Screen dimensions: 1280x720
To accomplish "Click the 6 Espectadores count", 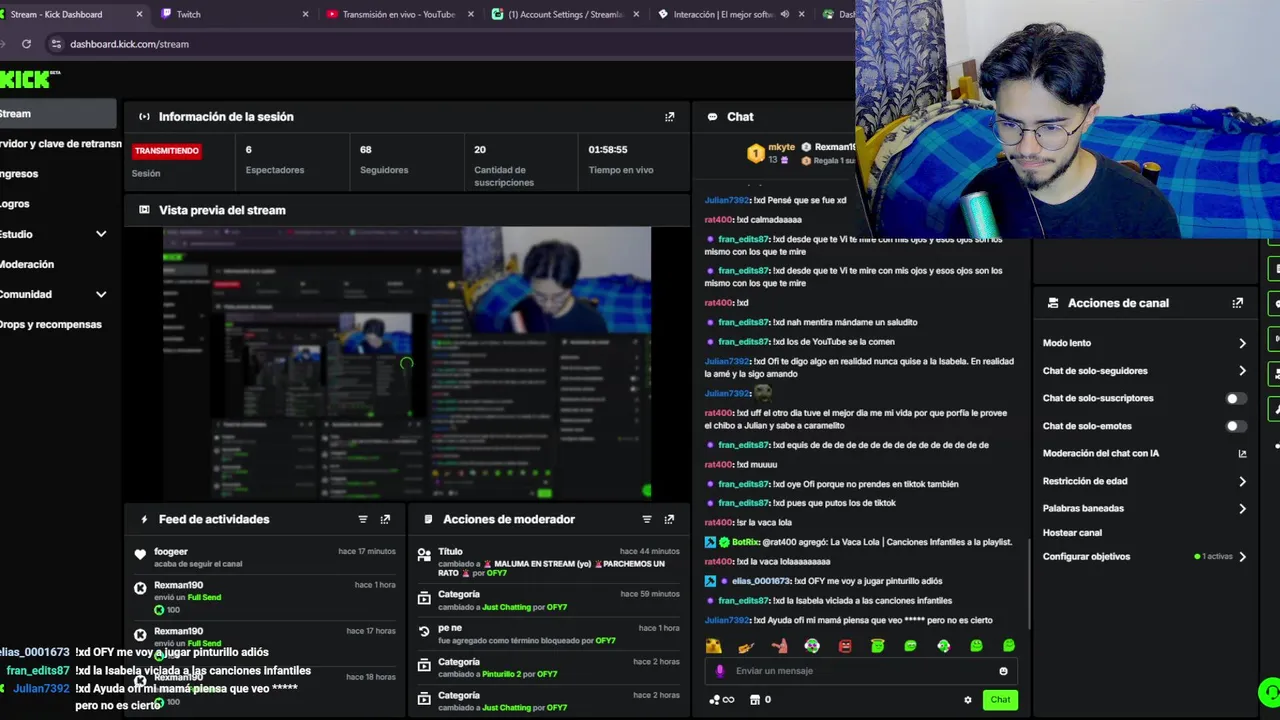I will [x=249, y=150].
